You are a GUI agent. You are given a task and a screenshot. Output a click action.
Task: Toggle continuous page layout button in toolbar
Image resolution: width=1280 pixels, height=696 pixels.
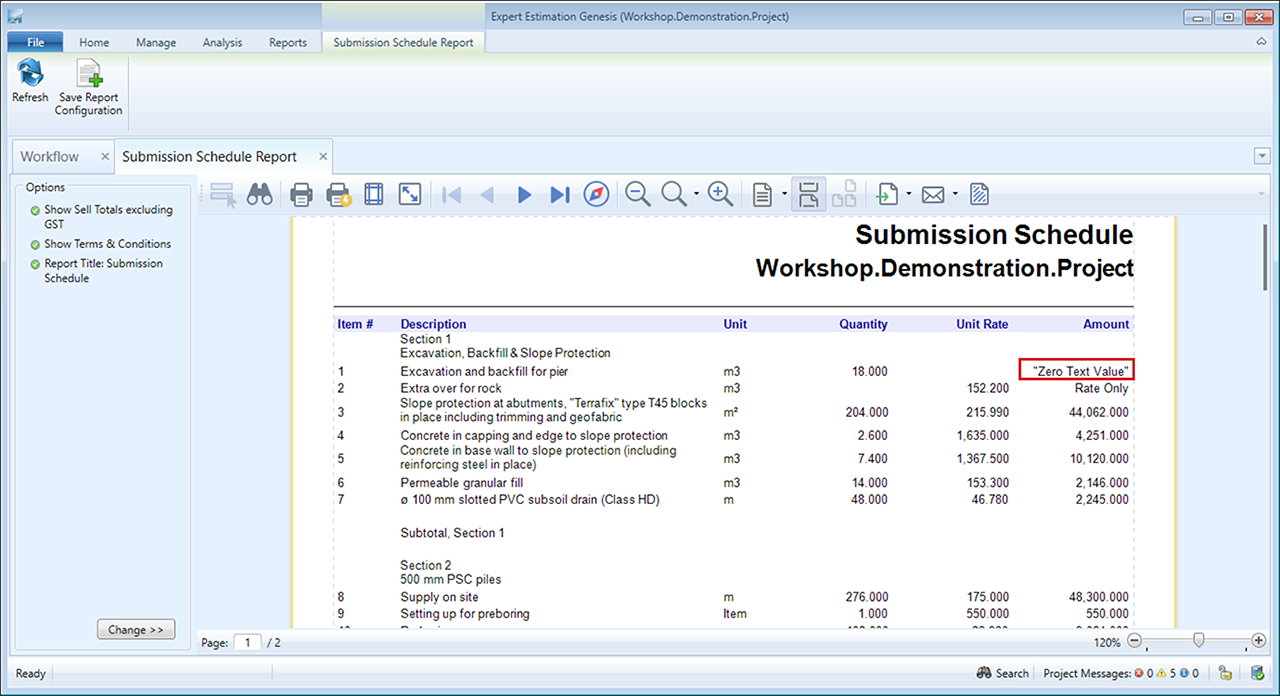pos(809,194)
